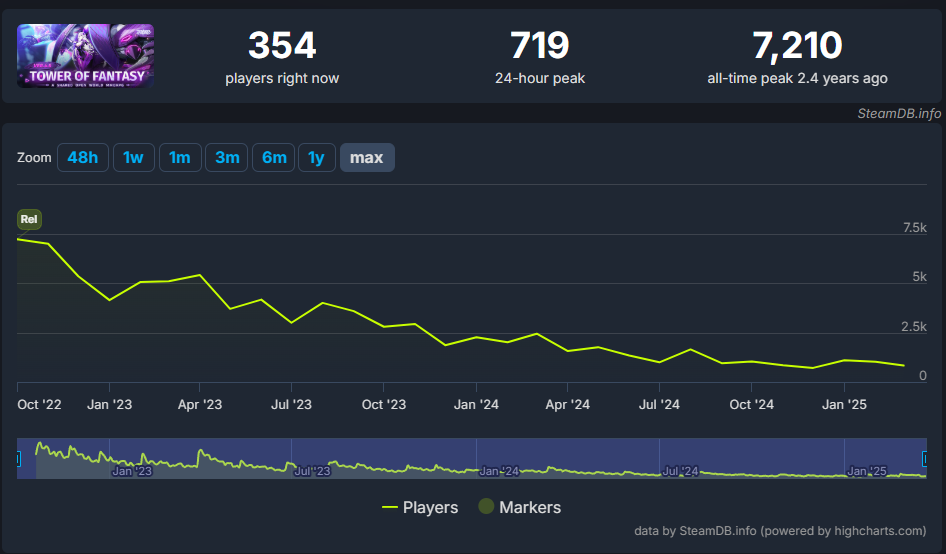Click the Rel release marker on chart
The height and width of the screenshot is (554, 946).
(29, 219)
